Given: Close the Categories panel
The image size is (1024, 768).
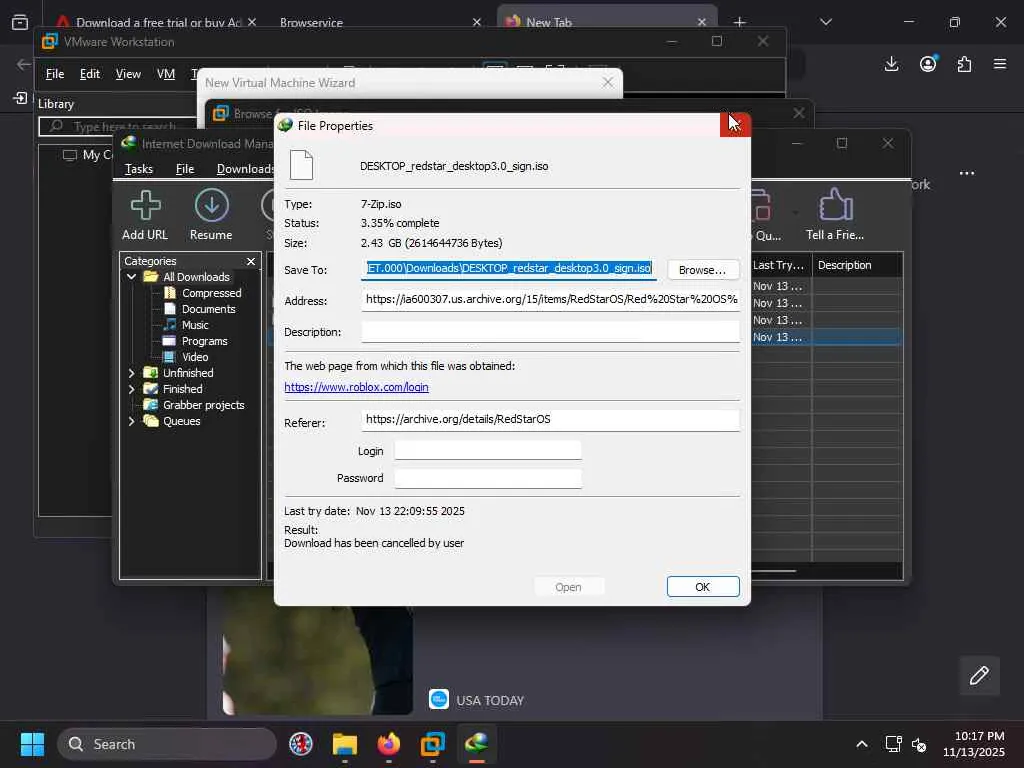Looking at the screenshot, I should pyautogui.click(x=251, y=261).
